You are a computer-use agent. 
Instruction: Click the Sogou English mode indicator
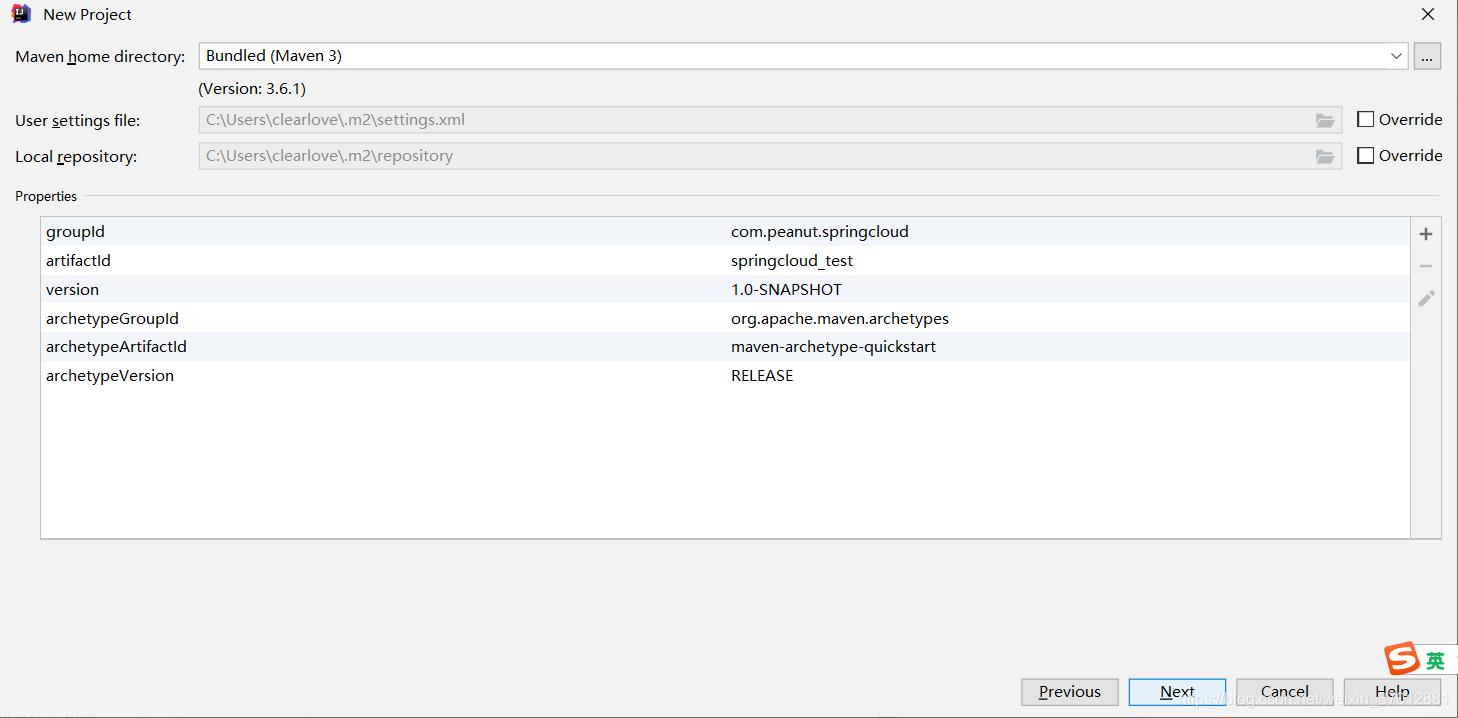(1435, 661)
